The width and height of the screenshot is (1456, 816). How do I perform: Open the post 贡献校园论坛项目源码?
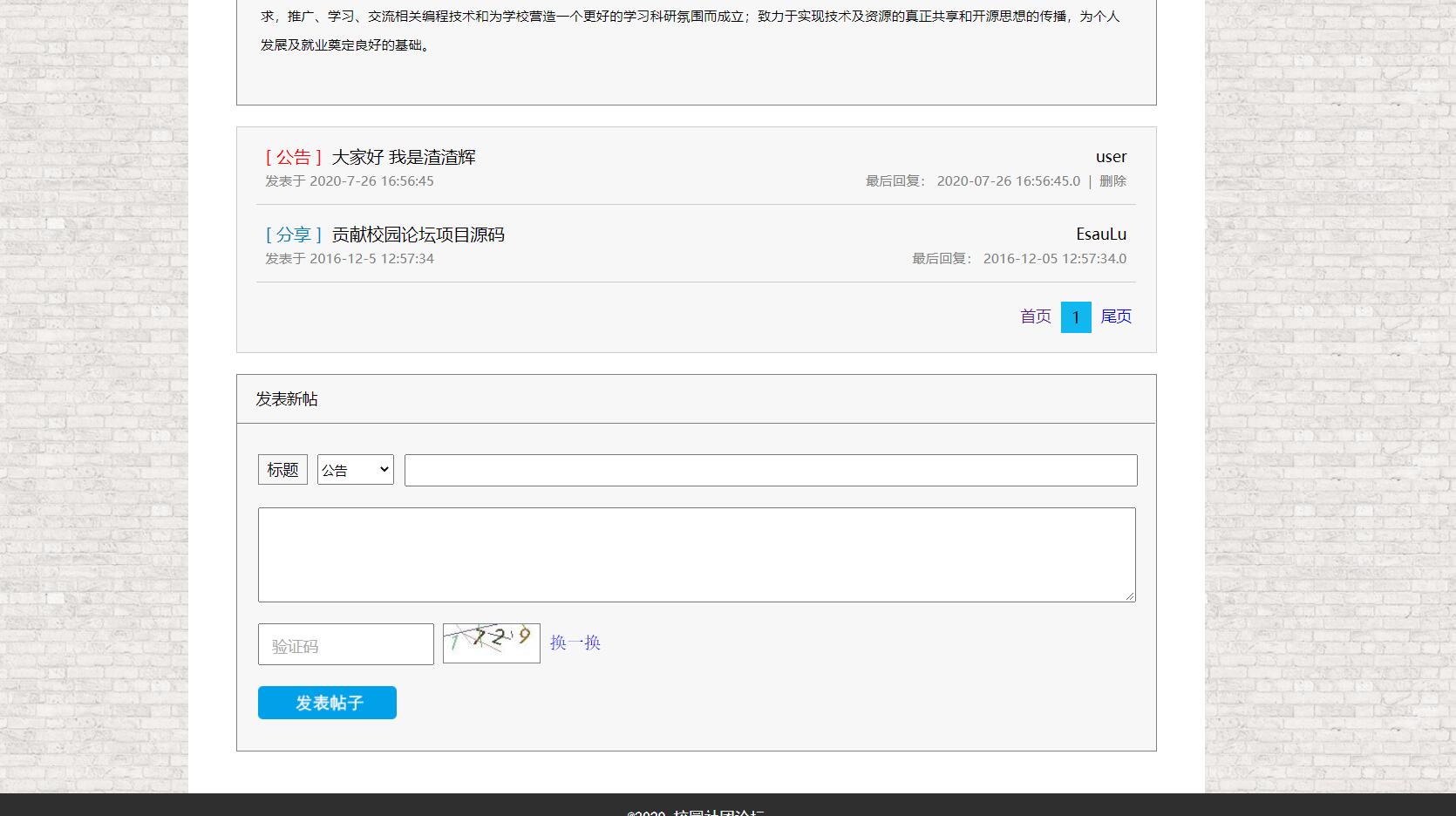click(x=418, y=235)
